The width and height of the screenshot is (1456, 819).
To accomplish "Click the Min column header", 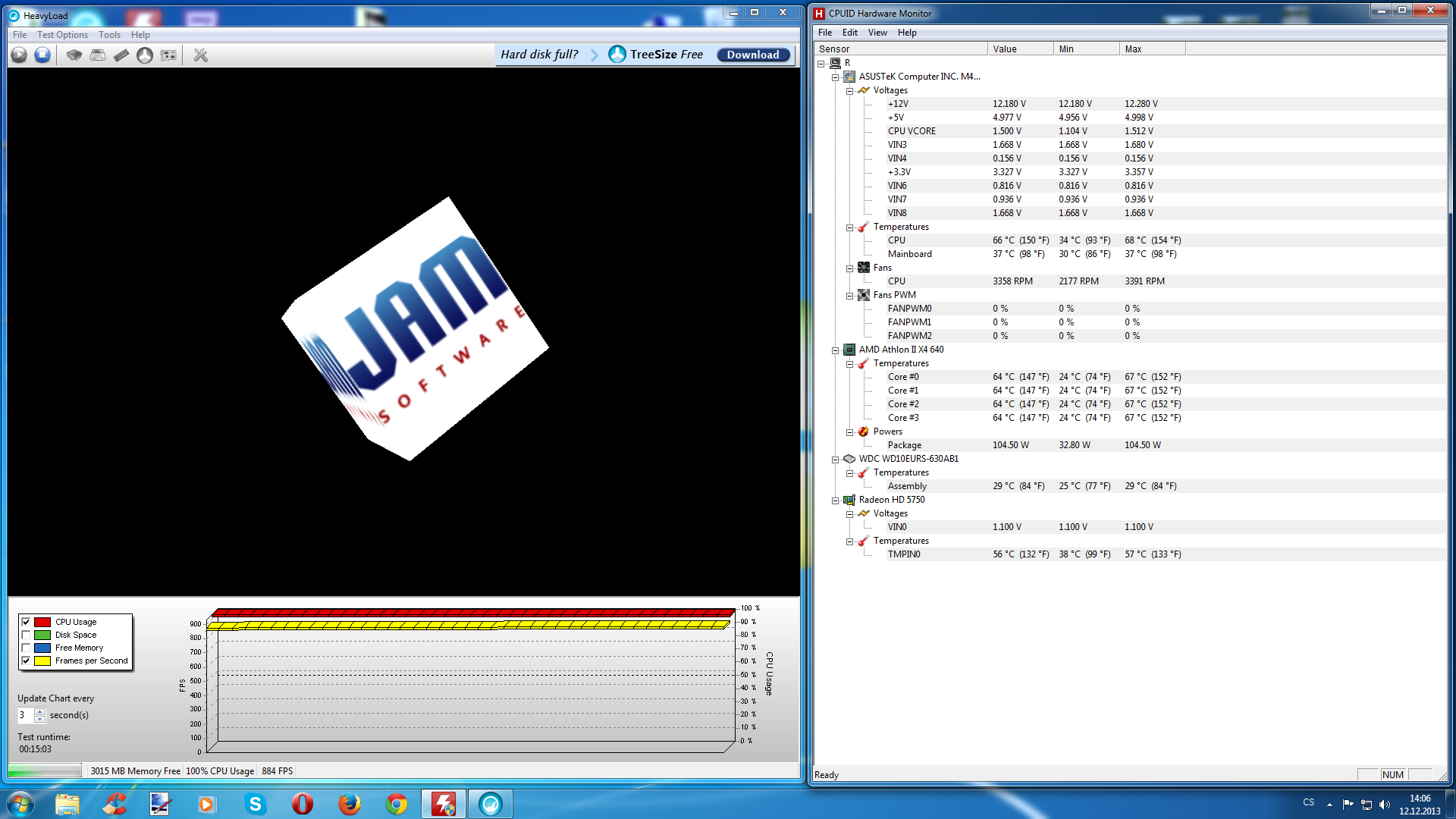I will pyautogui.click(x=1087, y=49).
